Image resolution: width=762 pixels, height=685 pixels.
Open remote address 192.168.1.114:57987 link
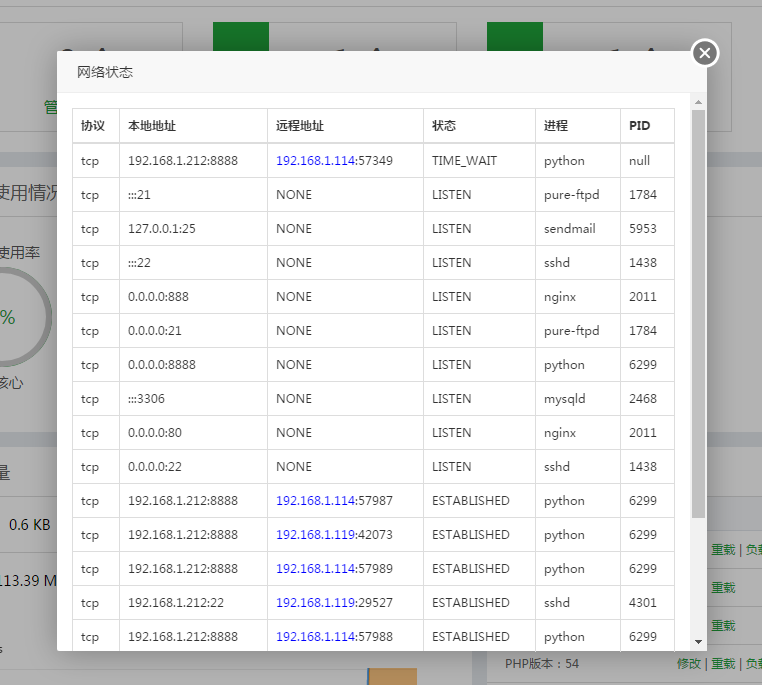[x=315, y=501]
